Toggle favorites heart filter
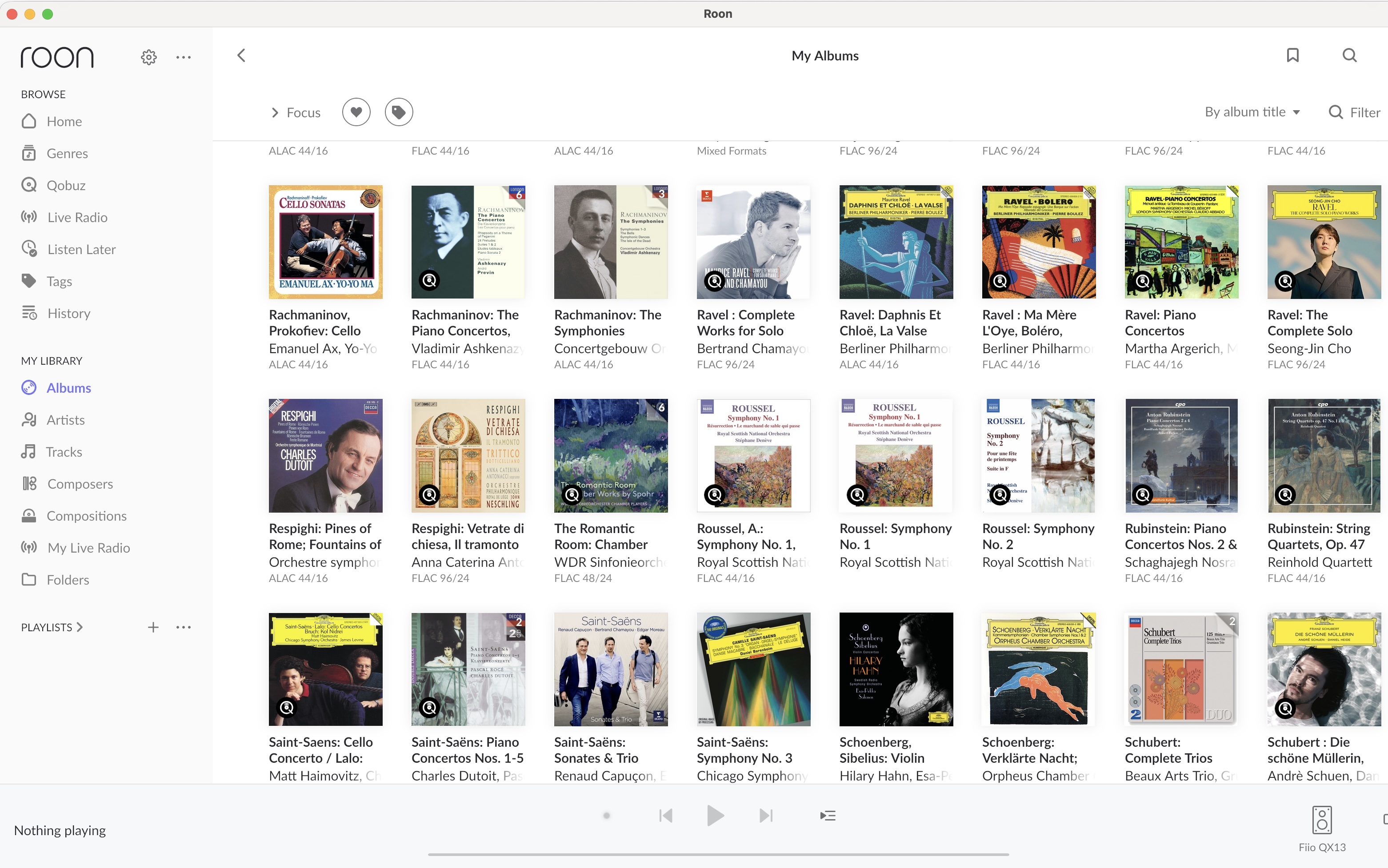 (x=356, y=112)
